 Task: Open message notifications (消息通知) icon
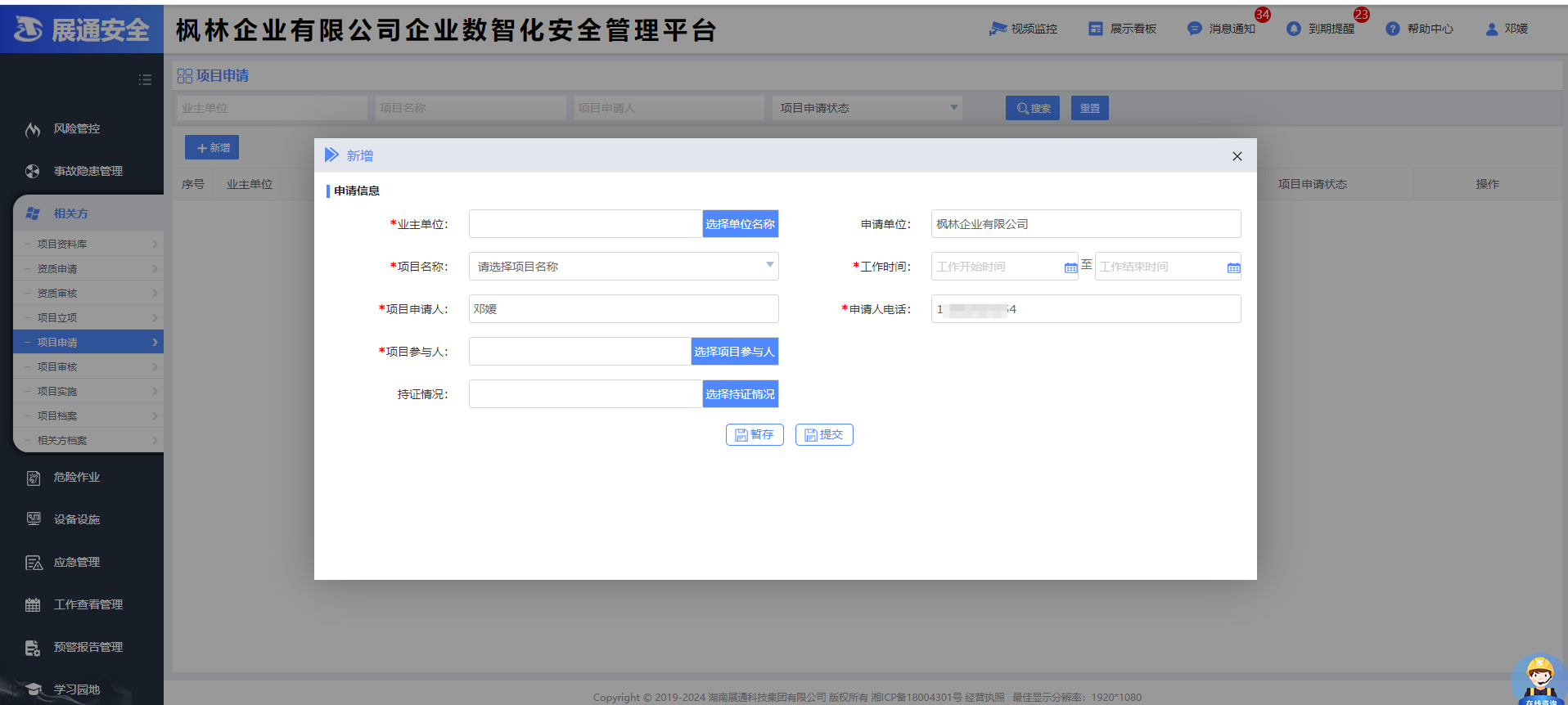pos(1194,29)
